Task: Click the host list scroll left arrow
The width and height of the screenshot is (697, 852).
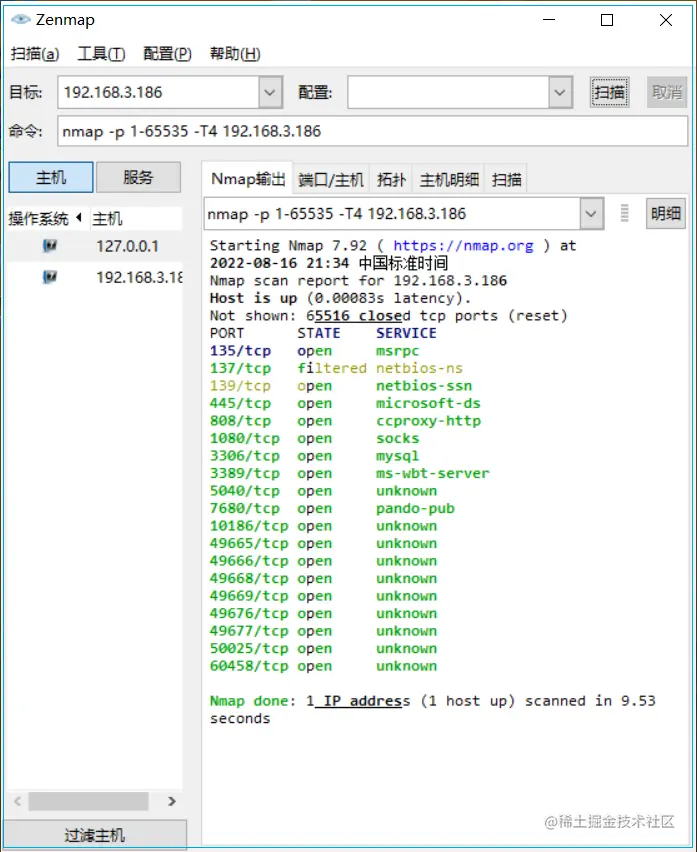Action: click(x=18, y=801)
